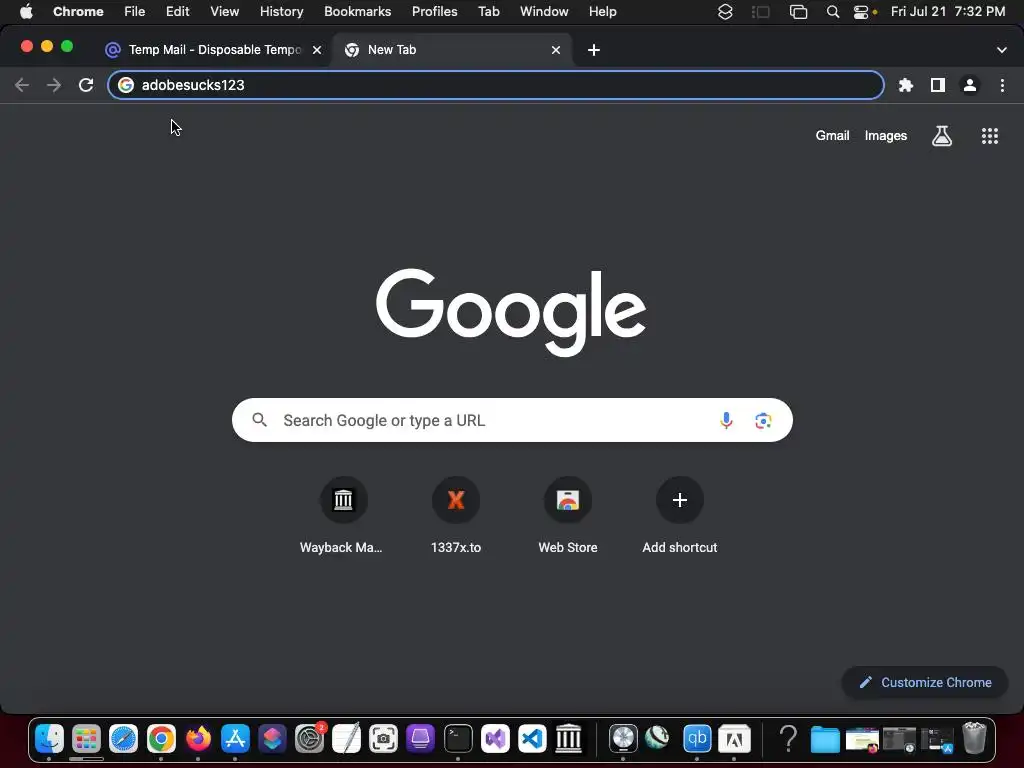
Task: Click the Add shortcut button
Action: (x=679, y=516)
